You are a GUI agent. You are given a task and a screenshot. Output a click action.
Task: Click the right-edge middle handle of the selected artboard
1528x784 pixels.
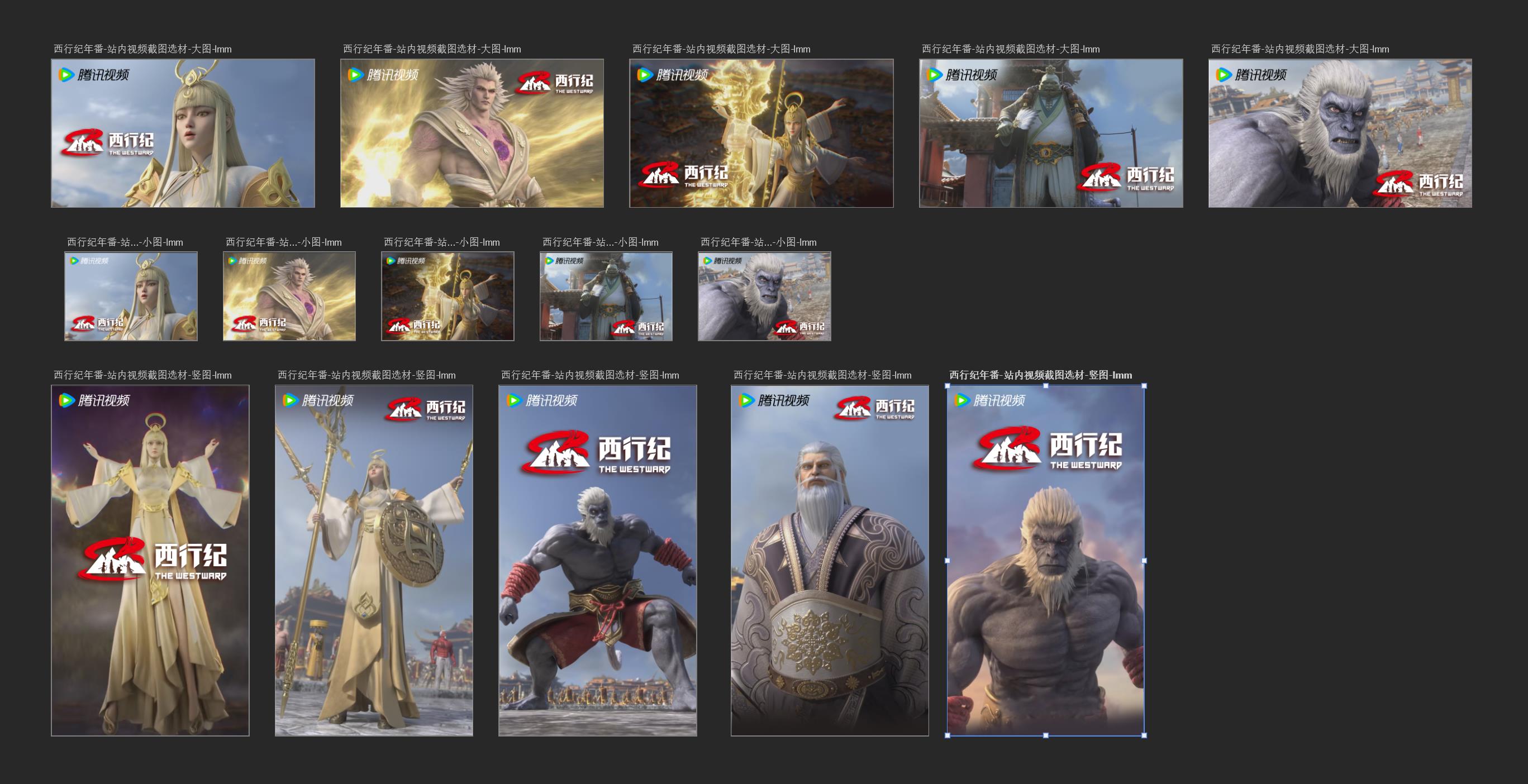click(1144, 561)
